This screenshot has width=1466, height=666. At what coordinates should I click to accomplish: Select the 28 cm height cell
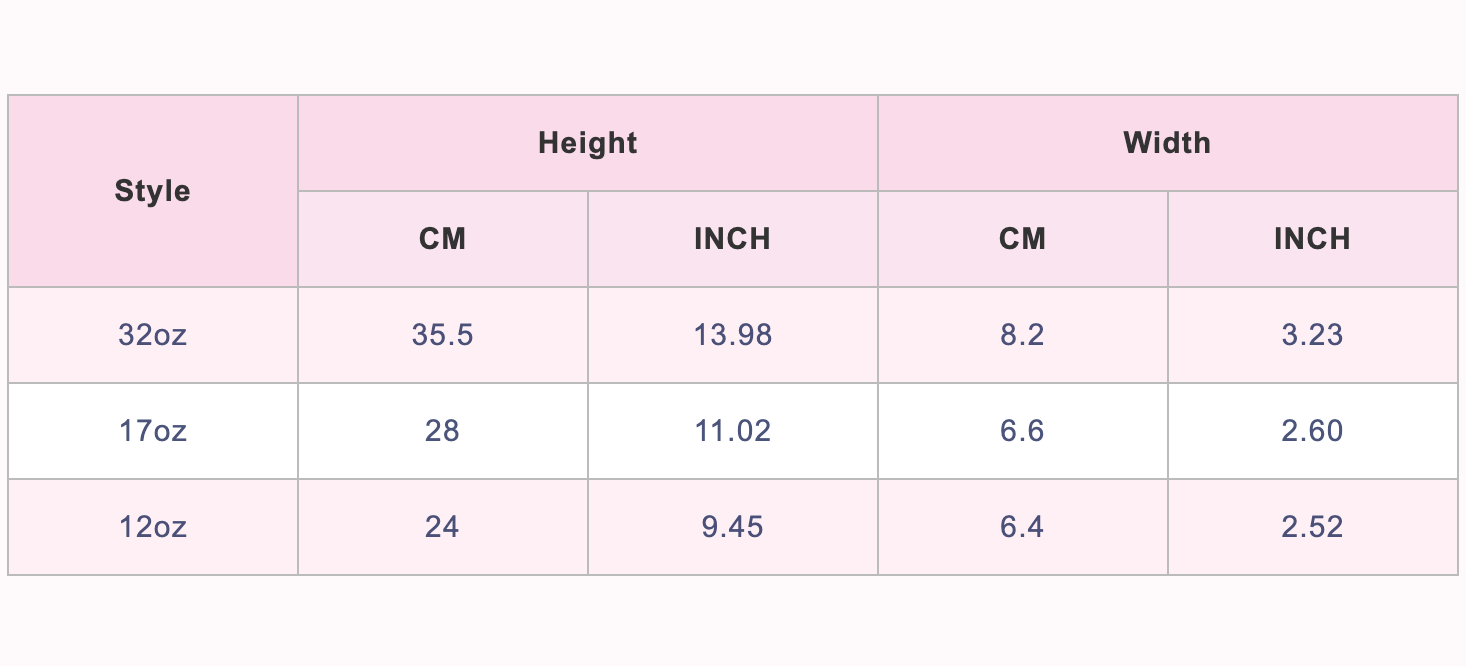pyautogui.click(x=442, y=431)
